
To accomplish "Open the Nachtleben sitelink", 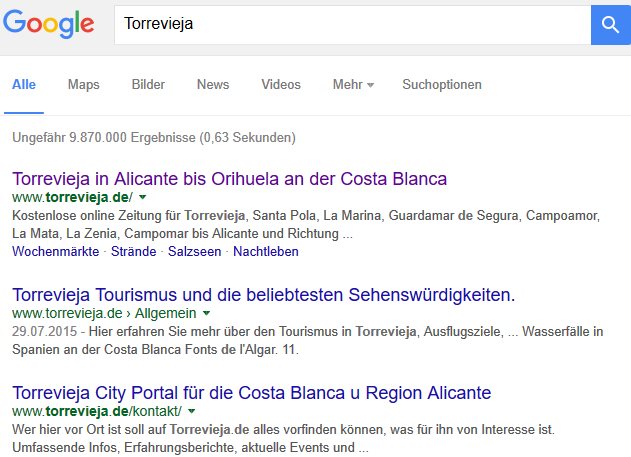I will pyautogui.click(x=266, y=251).
